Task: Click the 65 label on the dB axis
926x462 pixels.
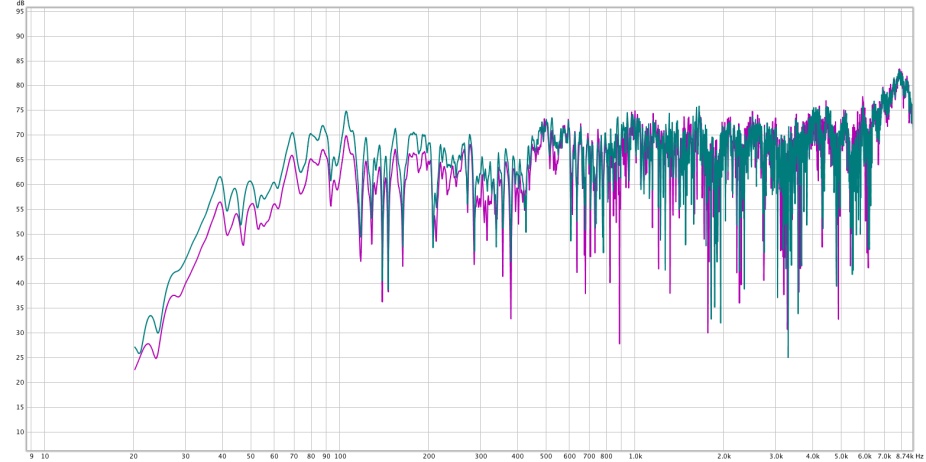Action: coord(20,160)
